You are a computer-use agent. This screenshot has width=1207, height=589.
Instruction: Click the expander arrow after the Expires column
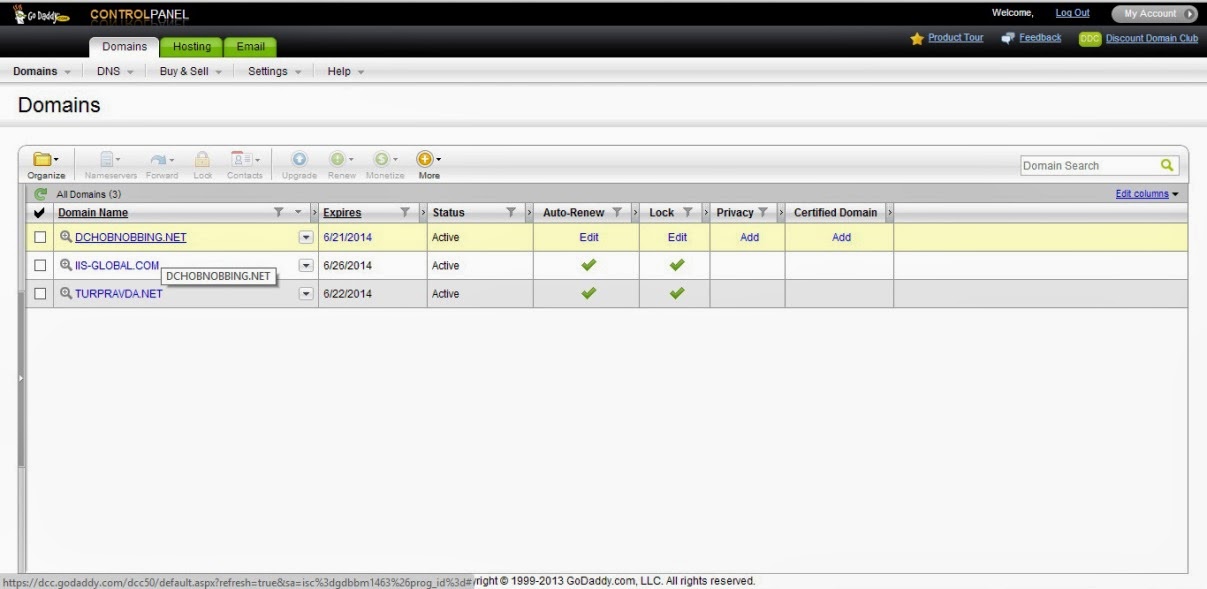(x=422, y=212)
